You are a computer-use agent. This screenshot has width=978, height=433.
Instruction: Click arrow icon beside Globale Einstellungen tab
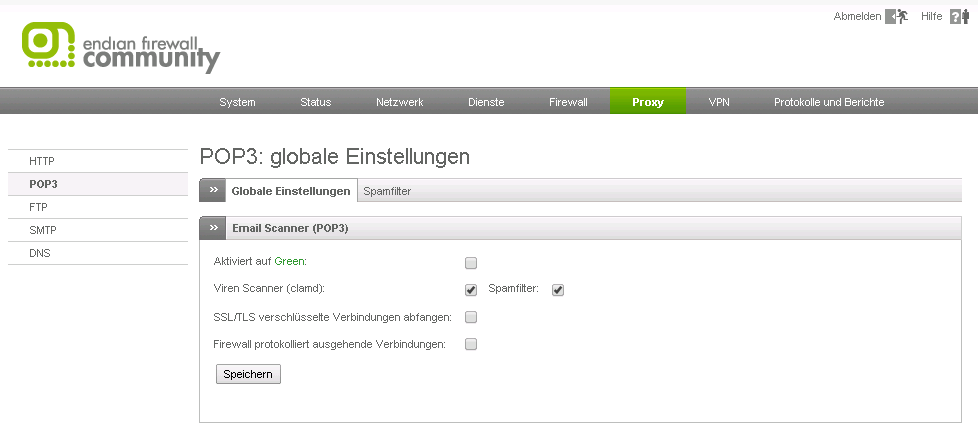click(213, 190)
